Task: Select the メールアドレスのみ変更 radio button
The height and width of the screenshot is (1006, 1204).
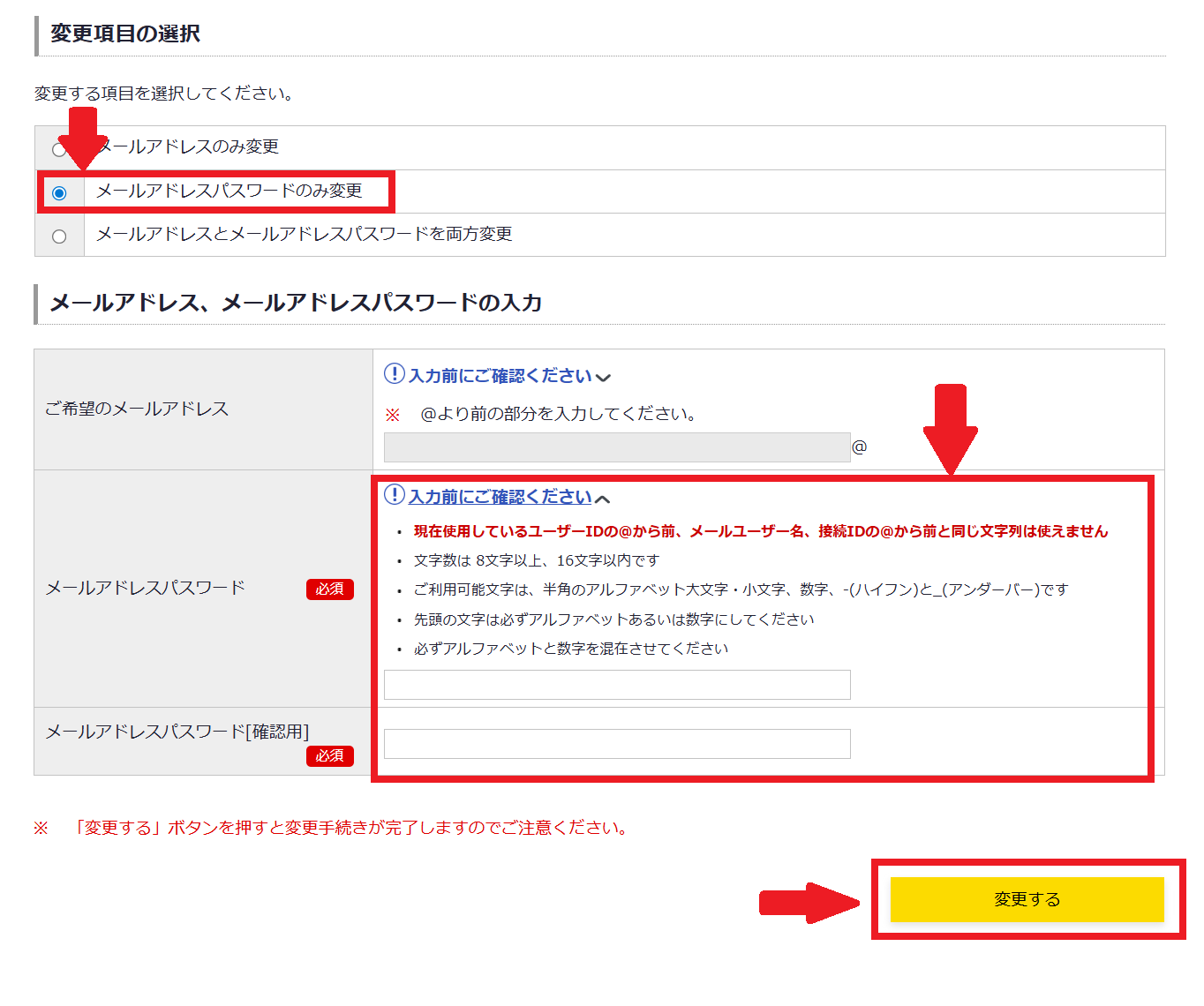Action: coord(58,149)
